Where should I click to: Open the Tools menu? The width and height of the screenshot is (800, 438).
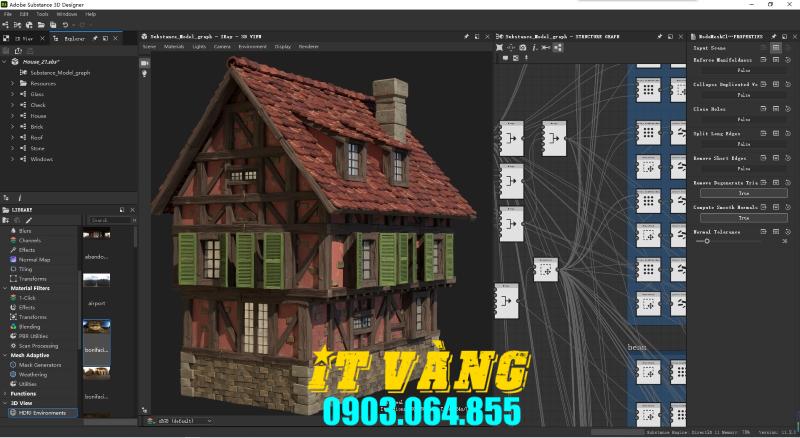point(42,14)
